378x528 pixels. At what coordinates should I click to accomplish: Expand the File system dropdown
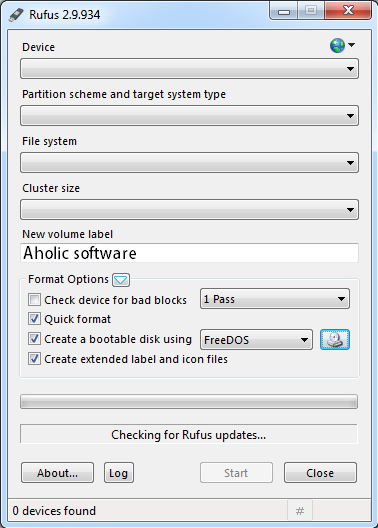(x=189, y=163)
